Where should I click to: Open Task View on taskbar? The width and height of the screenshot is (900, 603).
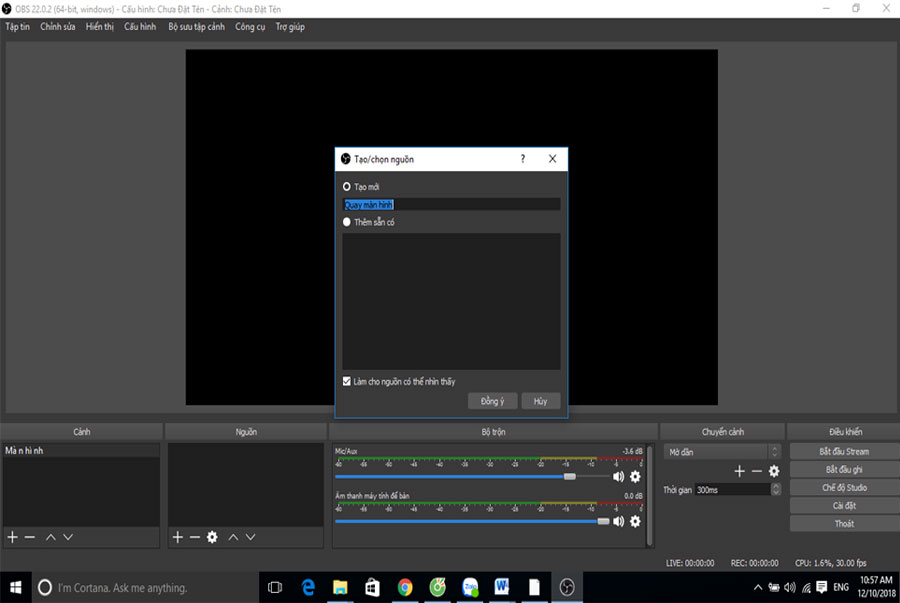click(x=276, y=588)
